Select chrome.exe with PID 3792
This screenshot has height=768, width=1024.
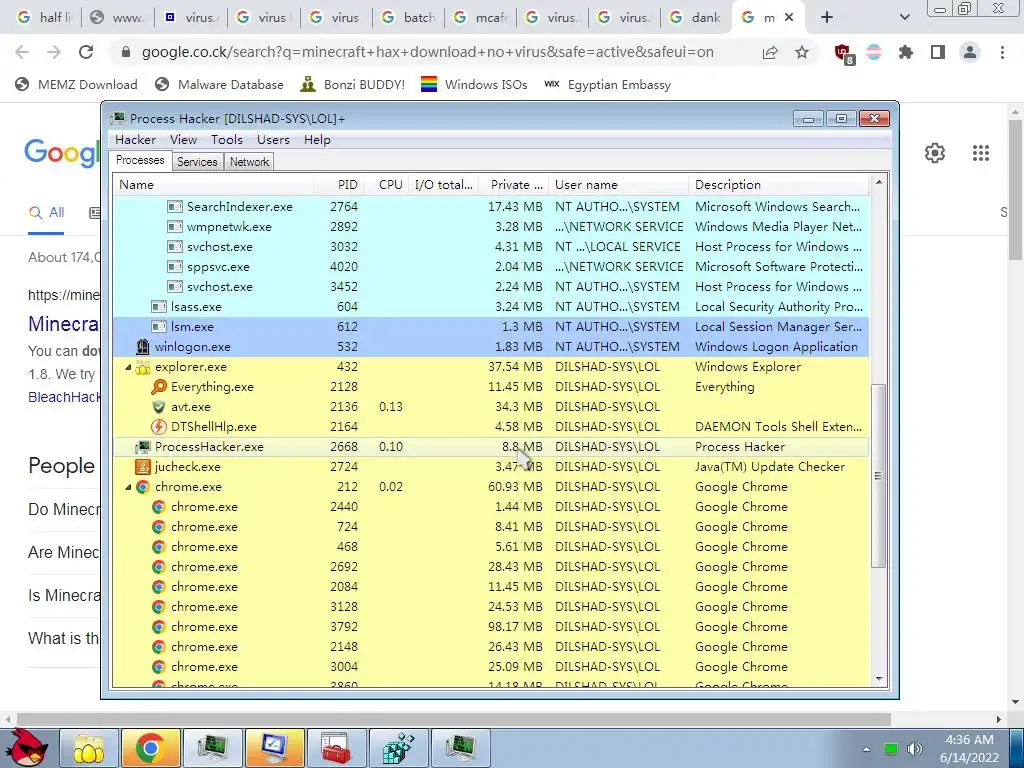tap(491, 627)
